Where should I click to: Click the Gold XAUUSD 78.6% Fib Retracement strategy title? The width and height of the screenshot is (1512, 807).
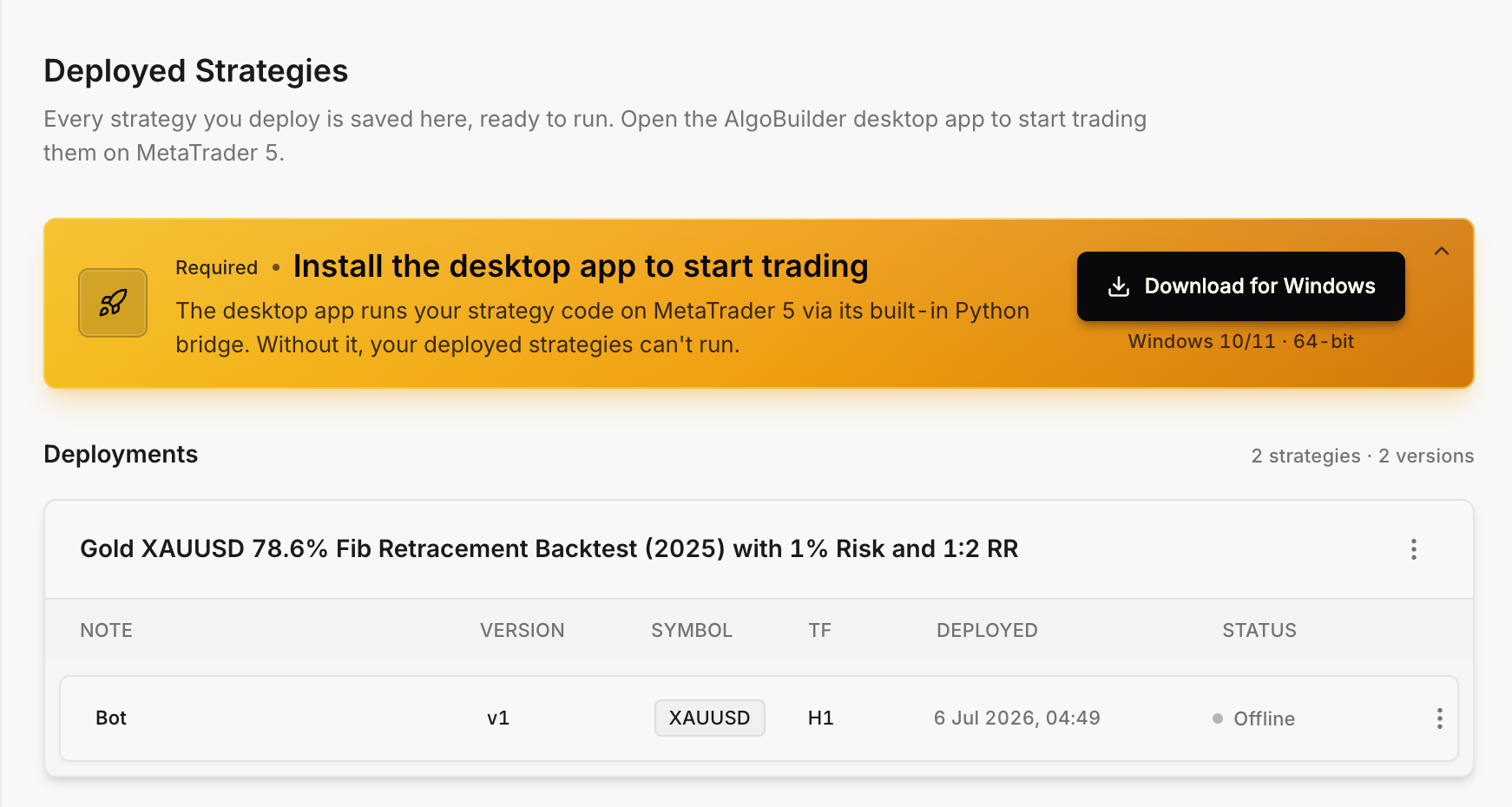tap(549, 548)
